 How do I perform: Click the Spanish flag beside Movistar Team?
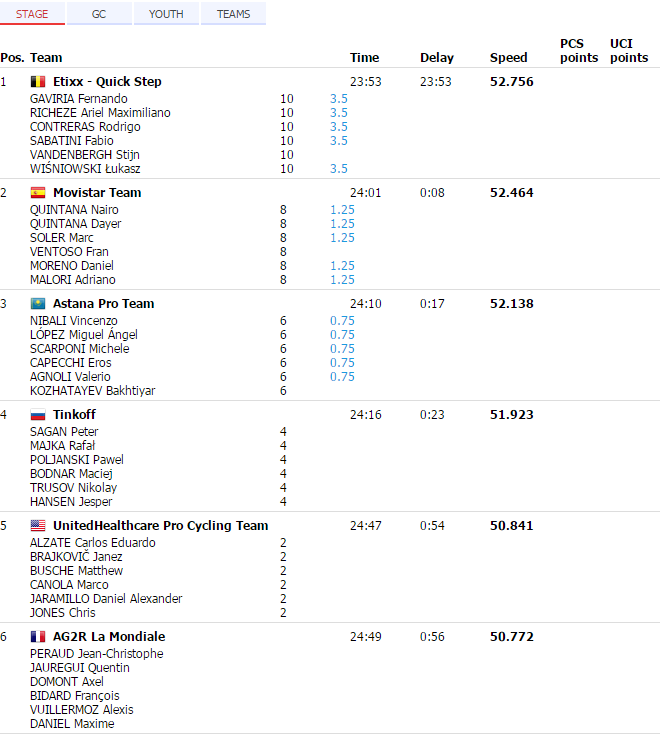click(x=38, y=193)
